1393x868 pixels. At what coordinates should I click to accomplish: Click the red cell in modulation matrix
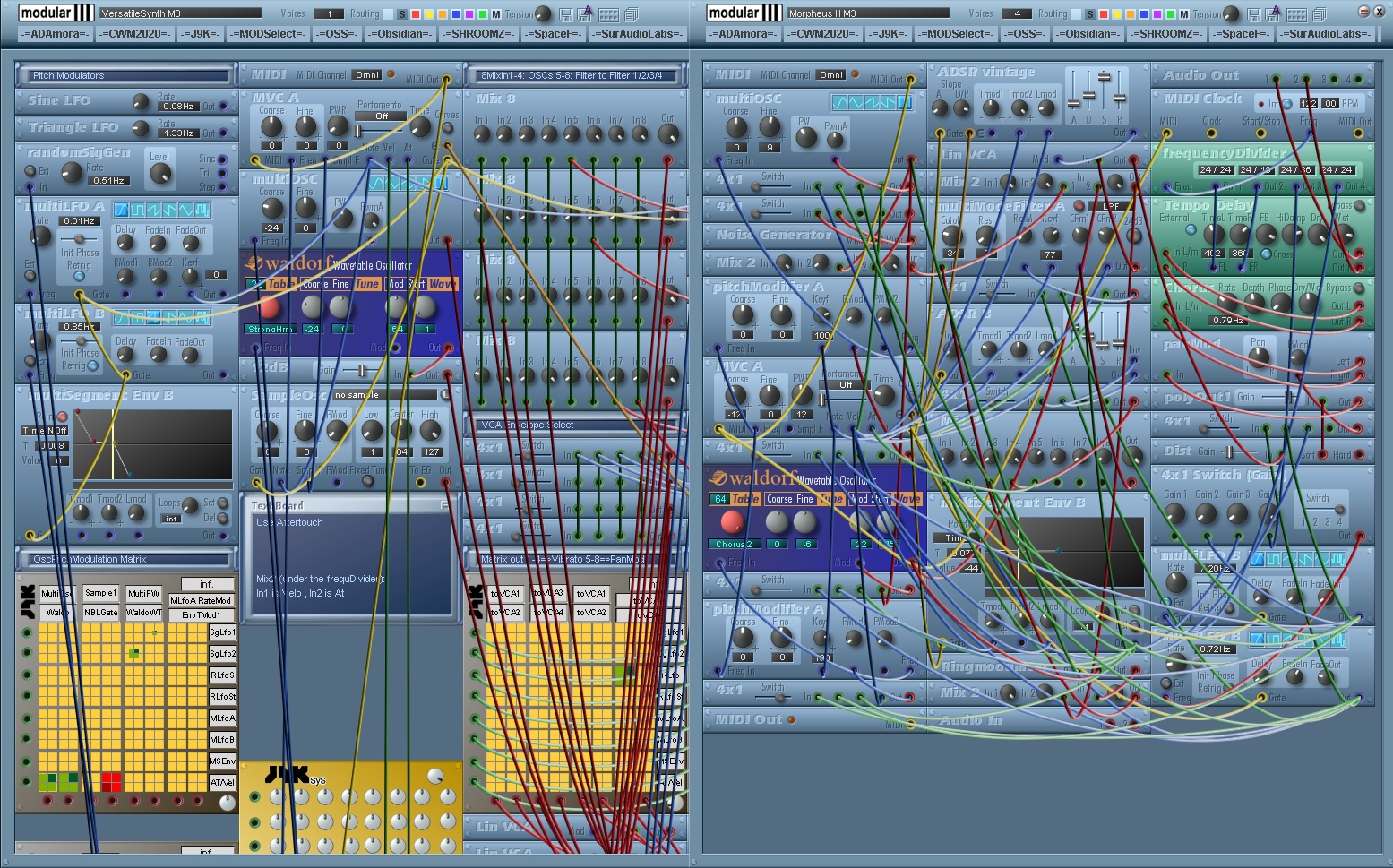coord(111,782)
